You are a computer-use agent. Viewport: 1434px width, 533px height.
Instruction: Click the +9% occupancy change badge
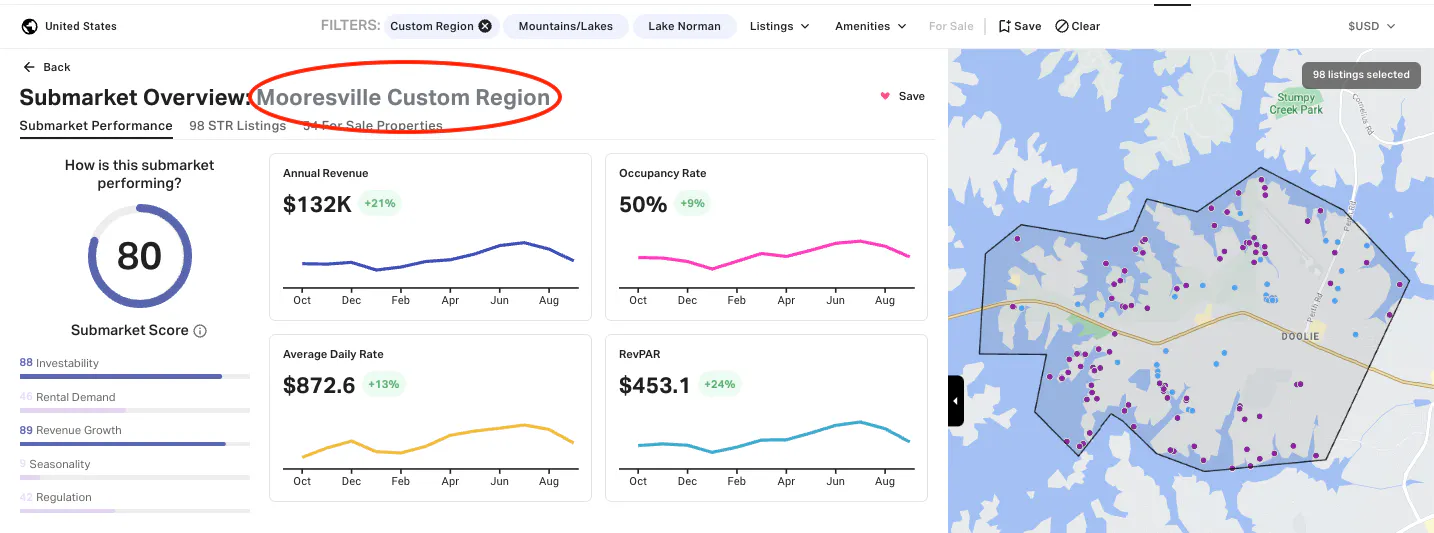(692, 204)
